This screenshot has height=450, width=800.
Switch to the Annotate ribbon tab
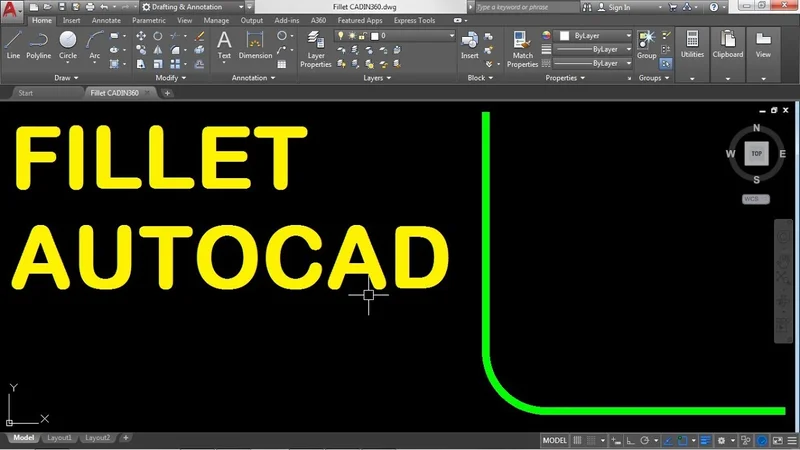click(x=105, y=20)
